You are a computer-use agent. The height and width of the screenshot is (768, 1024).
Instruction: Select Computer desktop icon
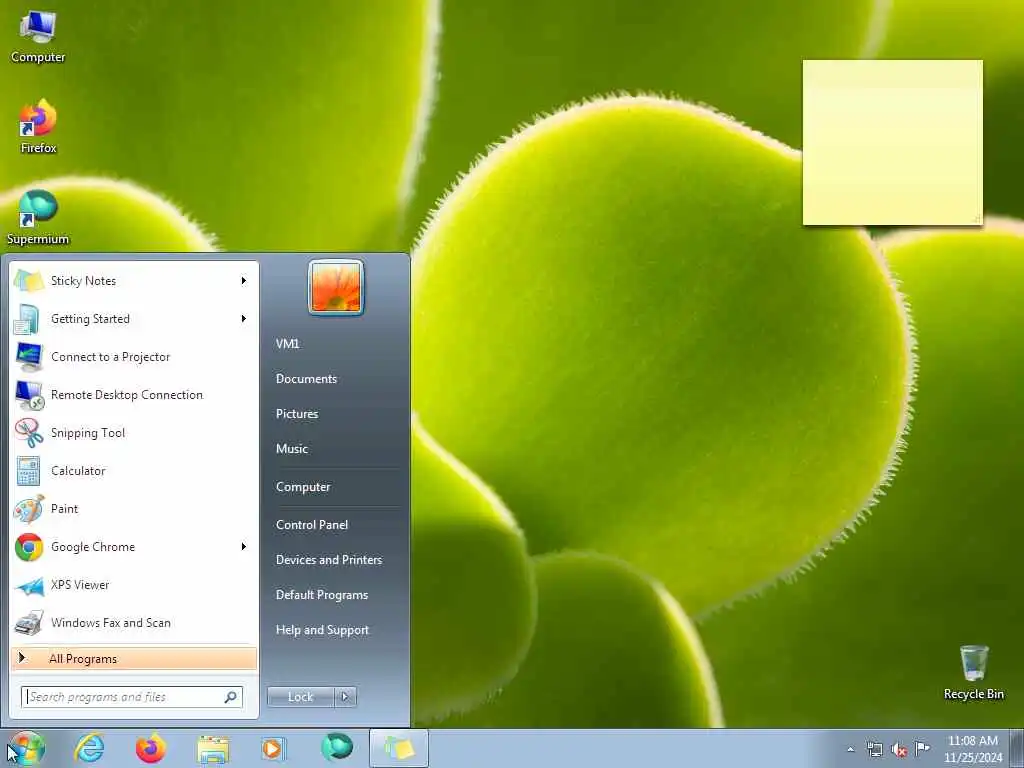coord(38,37)
